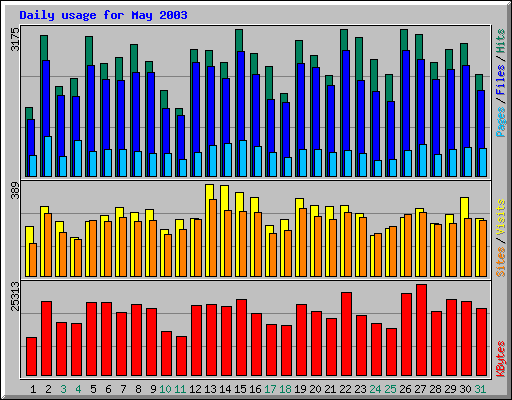Screen dimensions: 512x400
Task: Click the red KBytes bar for day 22
Action: 346,334
